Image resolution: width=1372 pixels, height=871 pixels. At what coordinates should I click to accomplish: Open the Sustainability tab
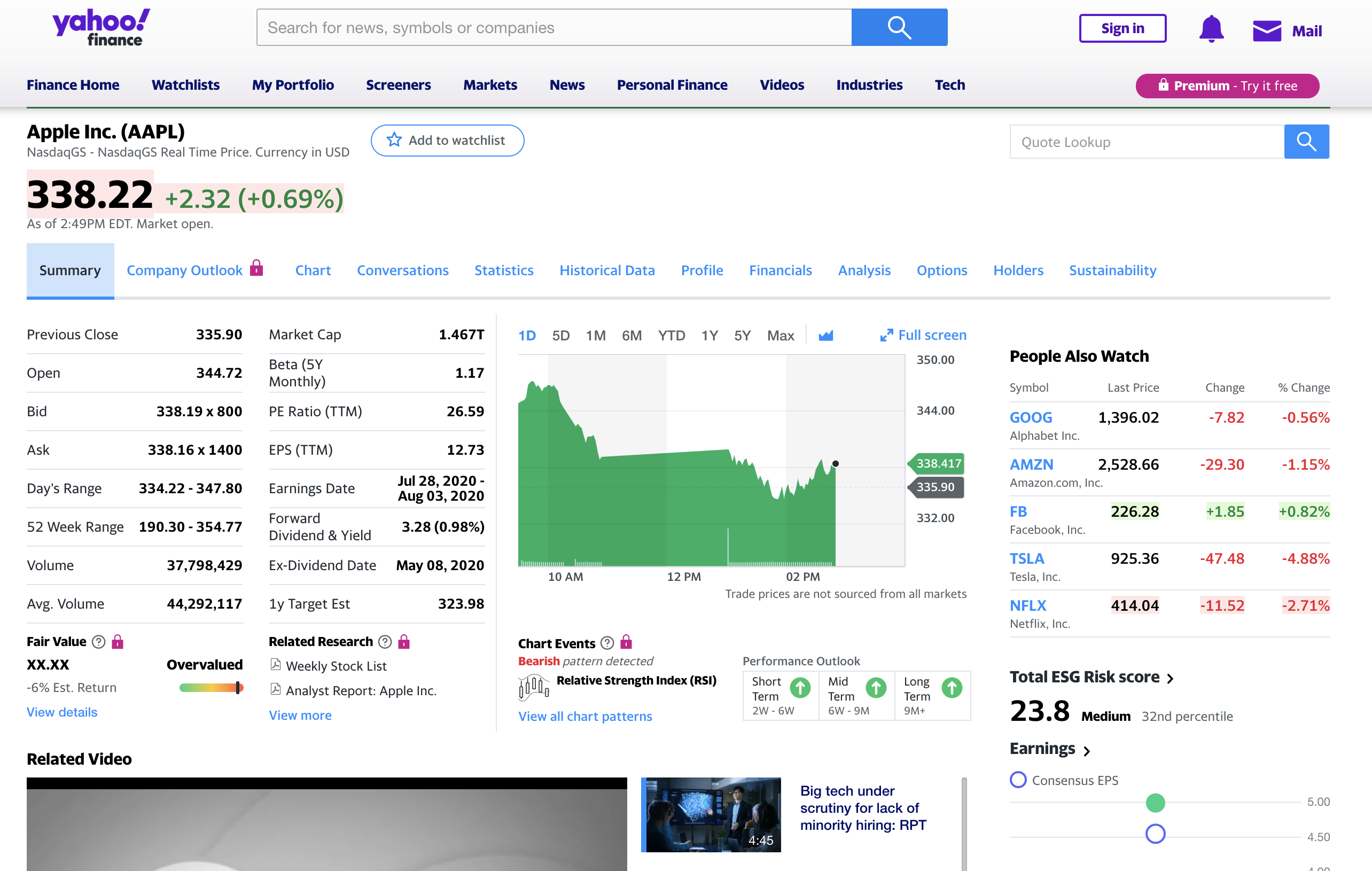click(1112, 270)
